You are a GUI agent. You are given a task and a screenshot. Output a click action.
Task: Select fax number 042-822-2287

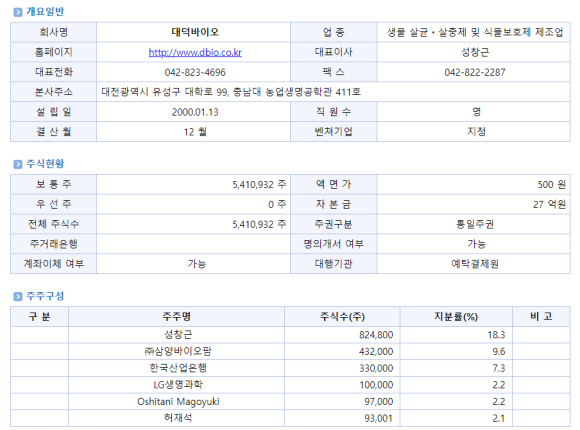click(475, 72)
